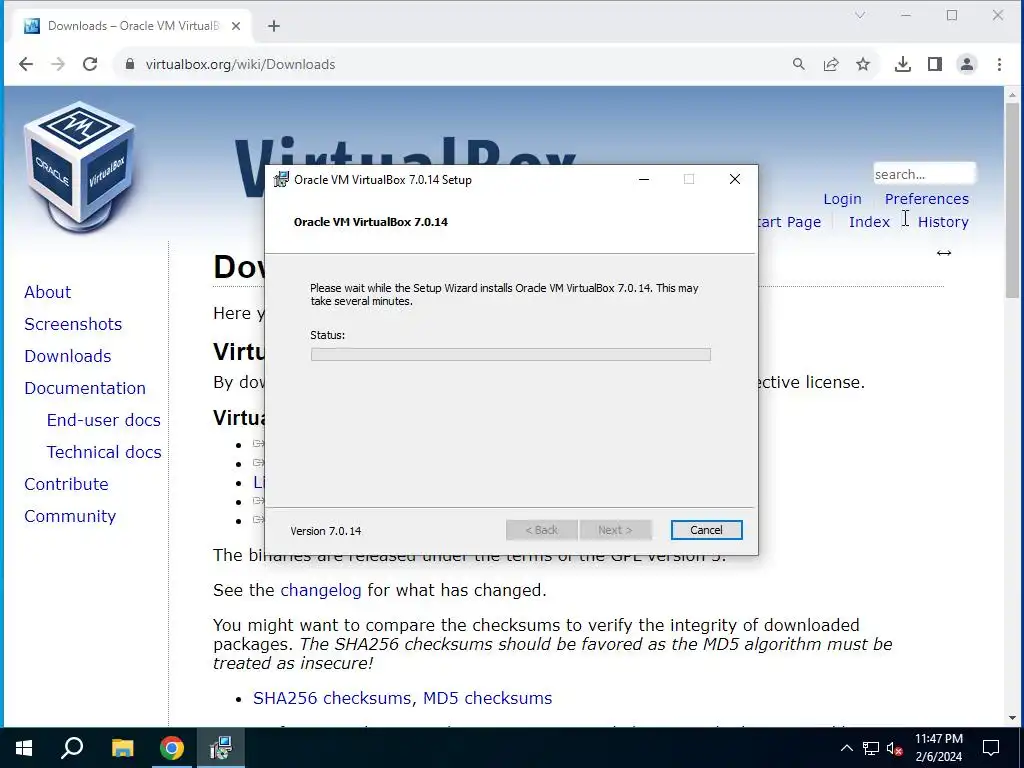
Task: Open the changelog link
Action: (x=321, y=590)
